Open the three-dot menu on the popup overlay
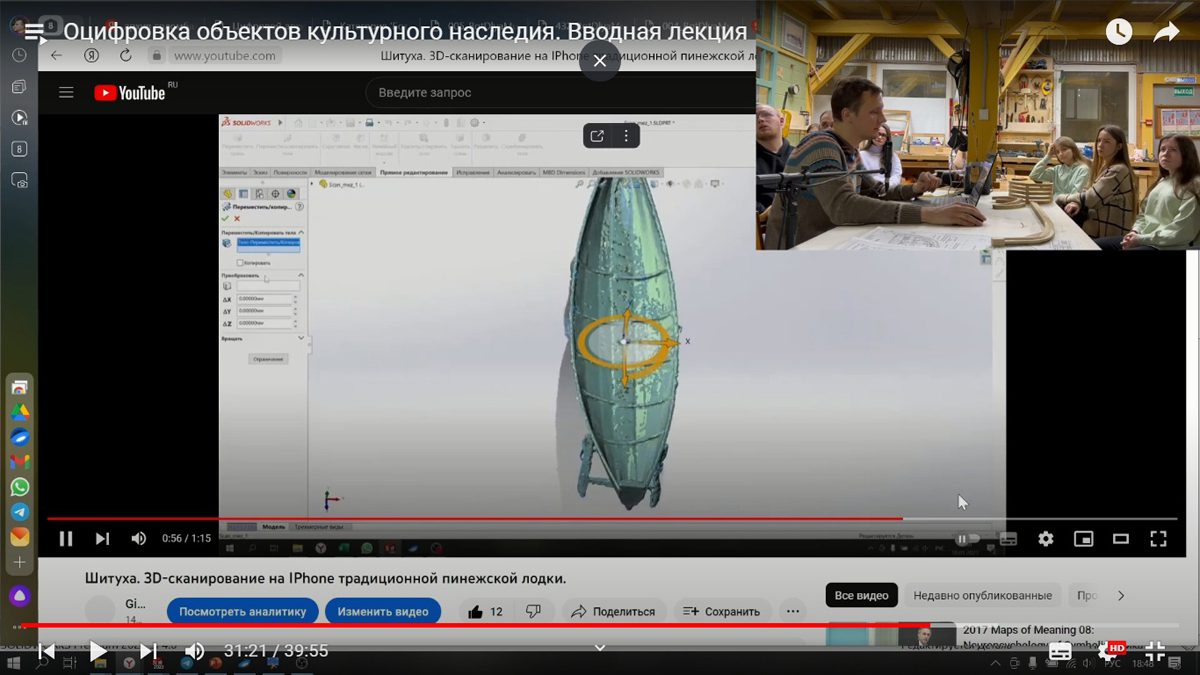 [626, 136]
